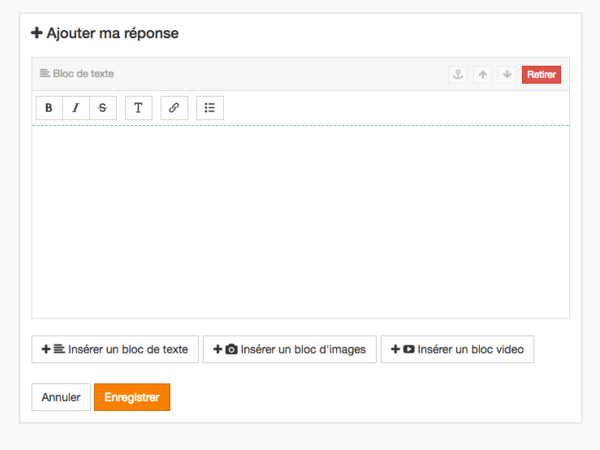This screenshot has height=450, width=600.
Task: Move the text block up
Action: click(x=483, y=75)
